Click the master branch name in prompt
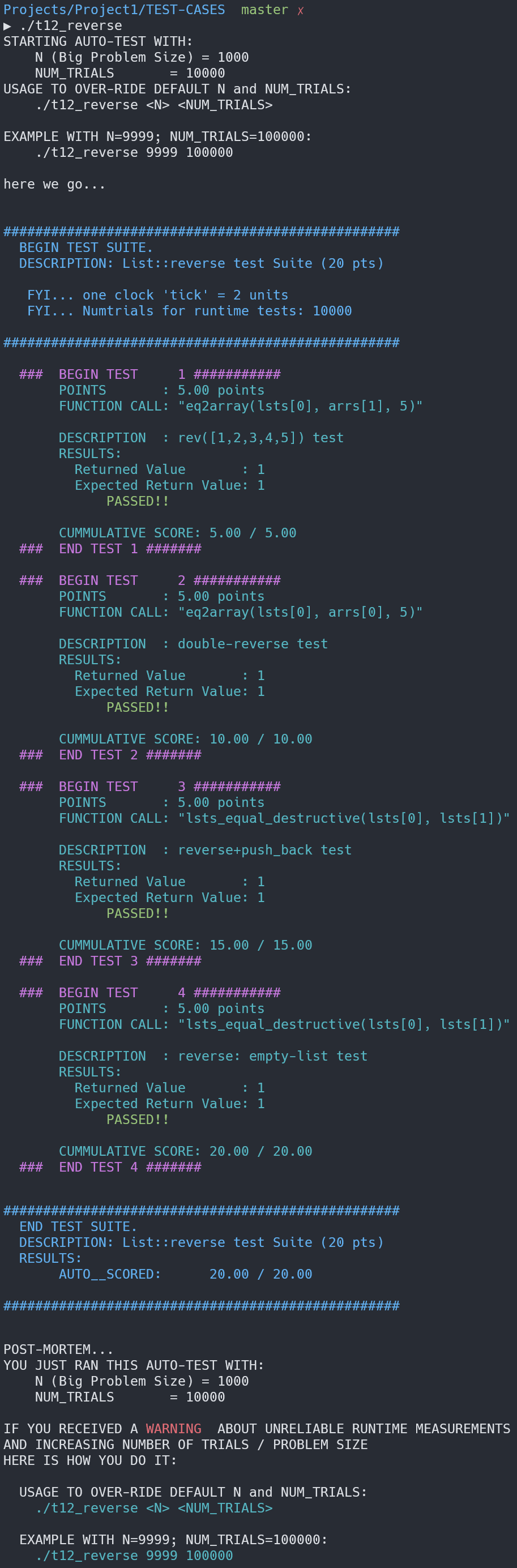This screenshot has width=517, height=1568. (x=264, y=10)
